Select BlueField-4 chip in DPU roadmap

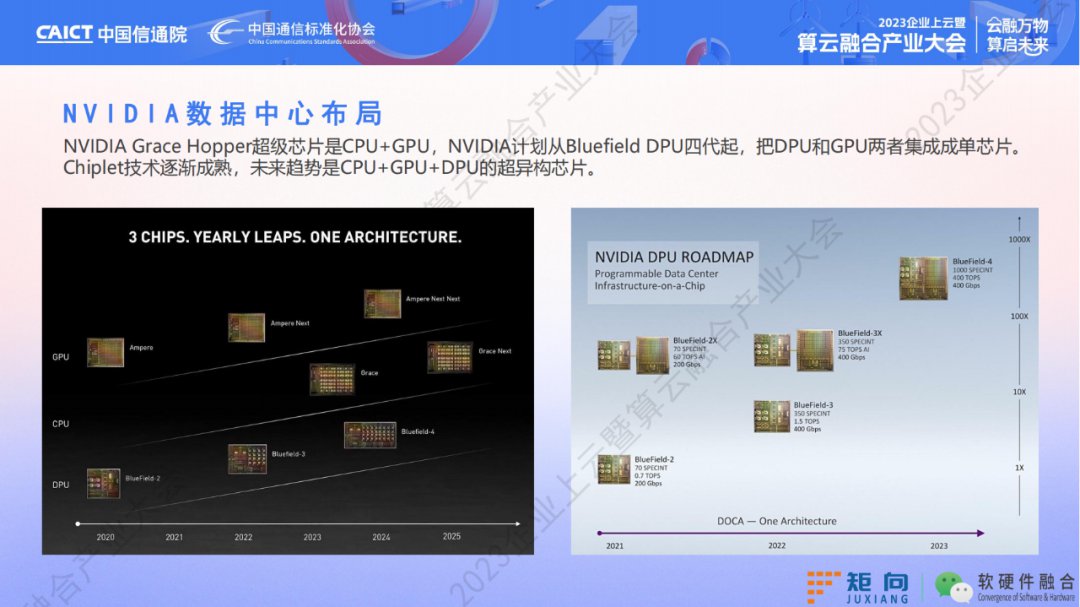[923, 278]
